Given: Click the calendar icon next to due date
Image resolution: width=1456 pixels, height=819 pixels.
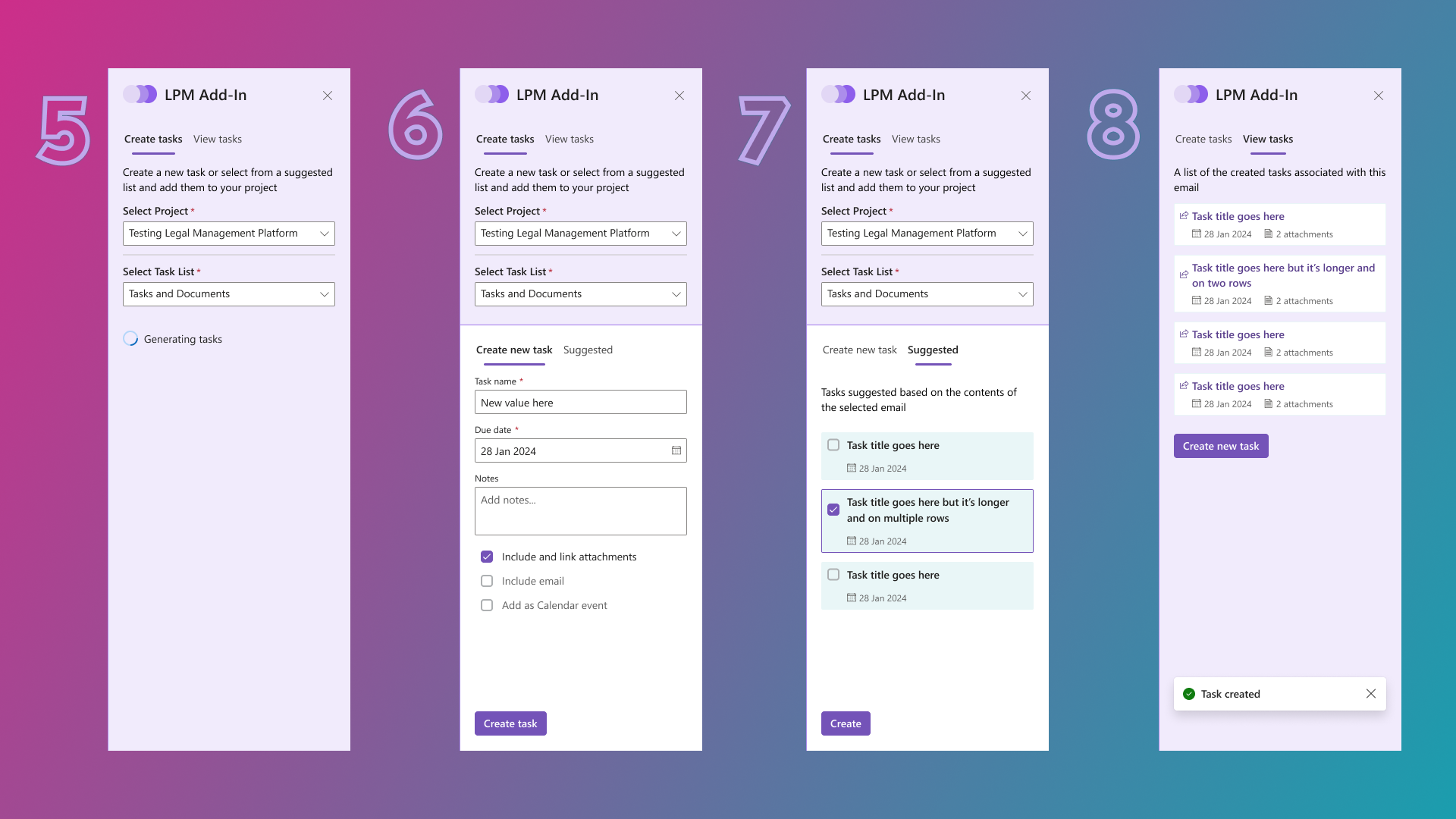Looking at the screenshot, I should (x=676, y=450).
